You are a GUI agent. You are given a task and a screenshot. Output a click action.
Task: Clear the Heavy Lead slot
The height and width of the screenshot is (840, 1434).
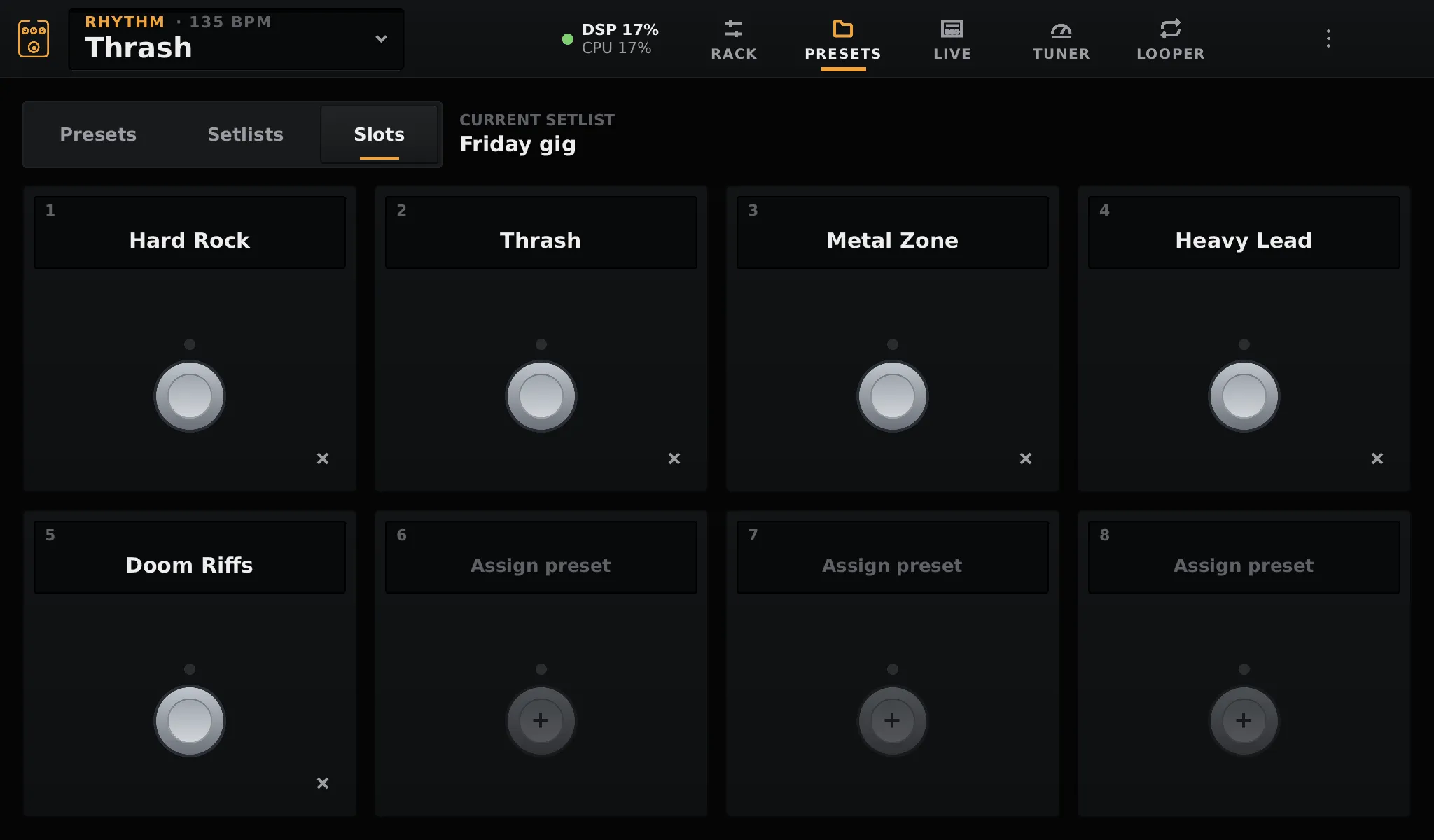pyautogui.click(x=1377, y=458)
